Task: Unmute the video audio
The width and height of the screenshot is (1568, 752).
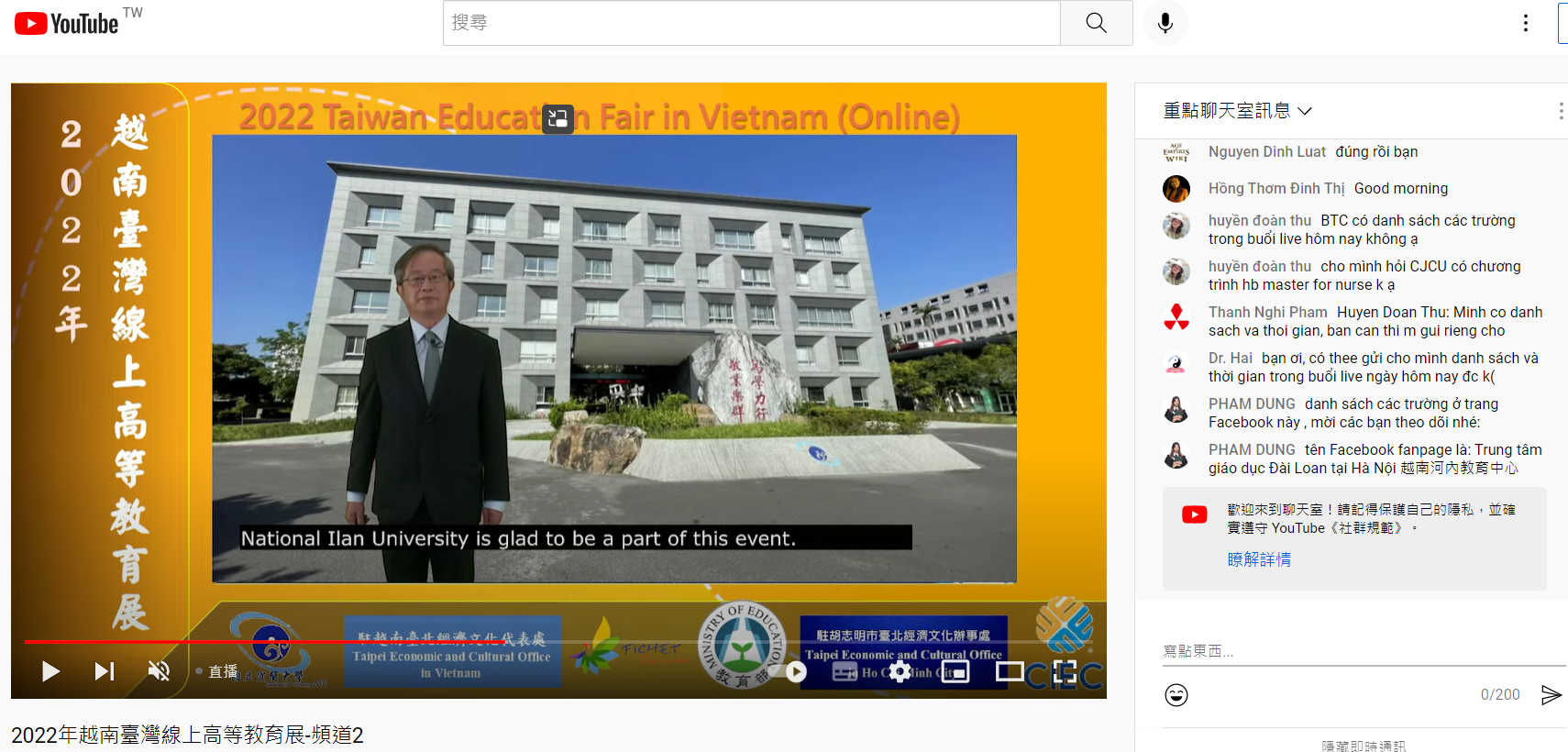Action: point(159,671)
